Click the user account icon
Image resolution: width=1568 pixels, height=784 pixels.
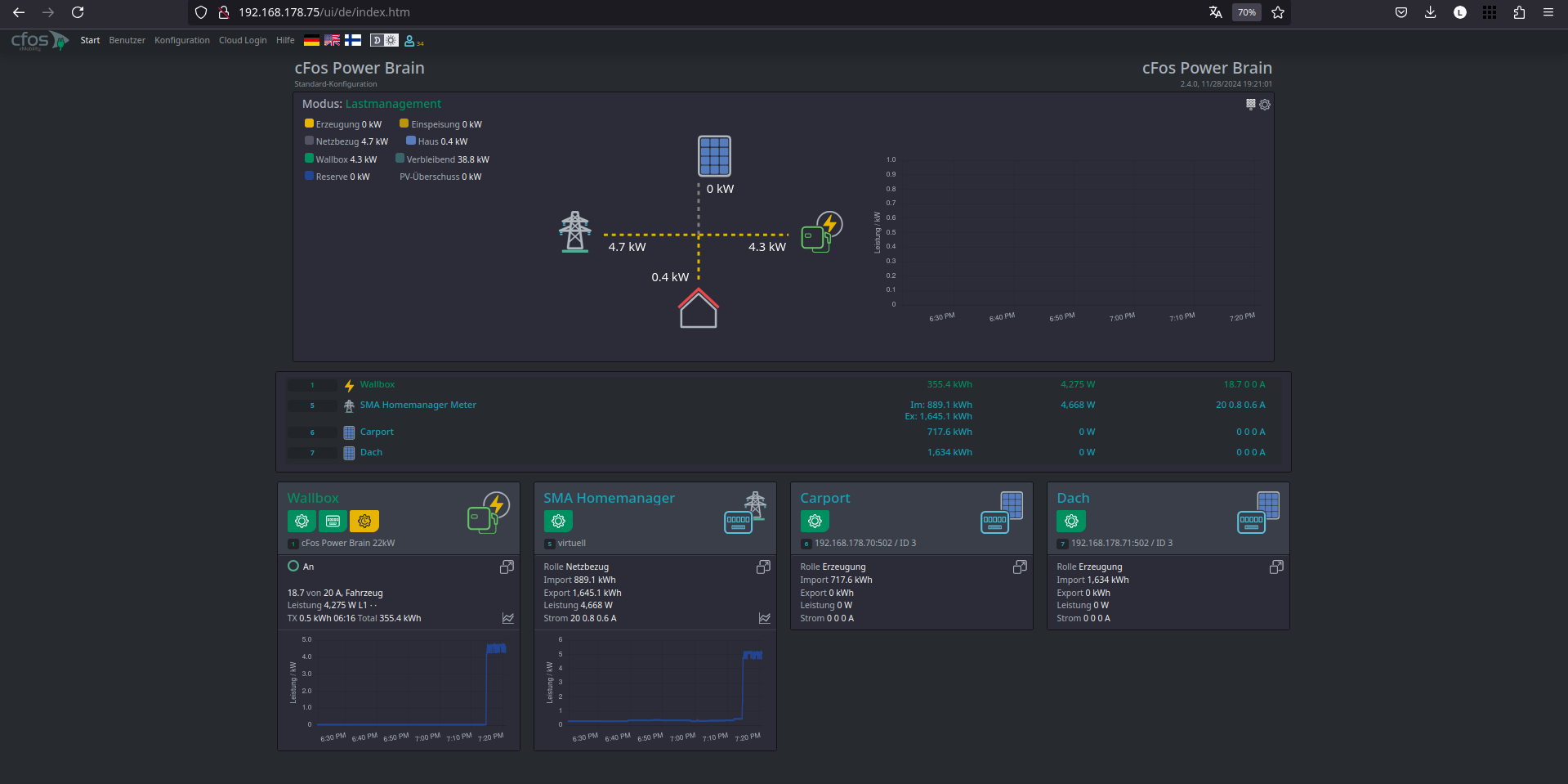[x=409, y=40]
